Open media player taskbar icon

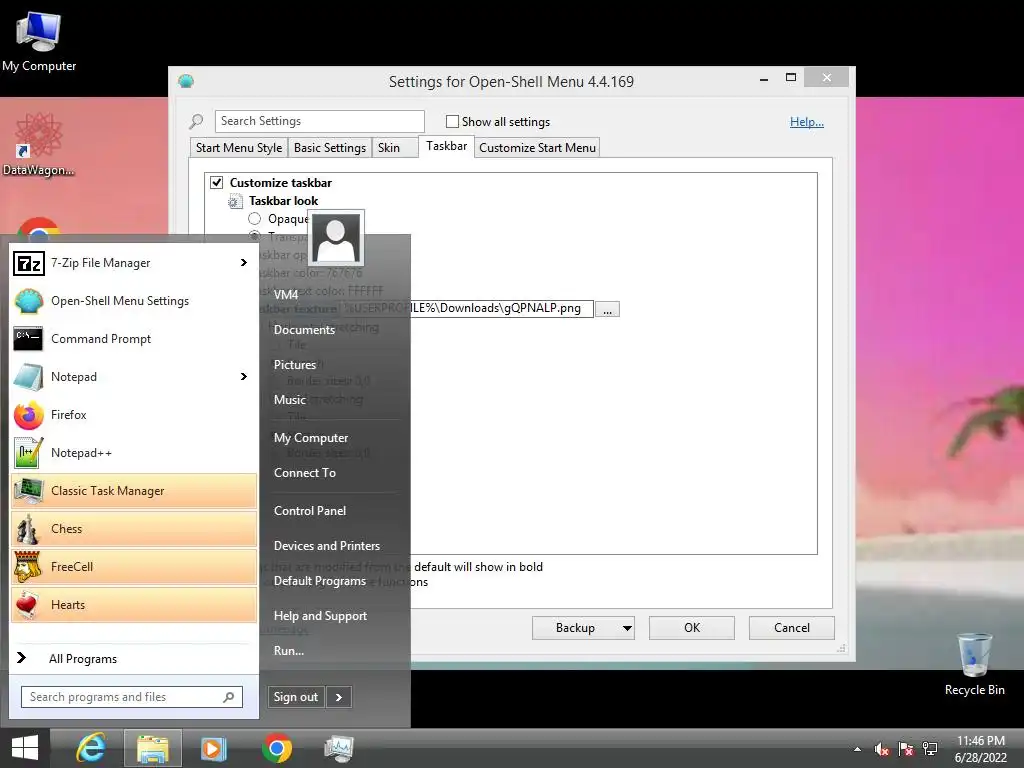pos(214,748)
